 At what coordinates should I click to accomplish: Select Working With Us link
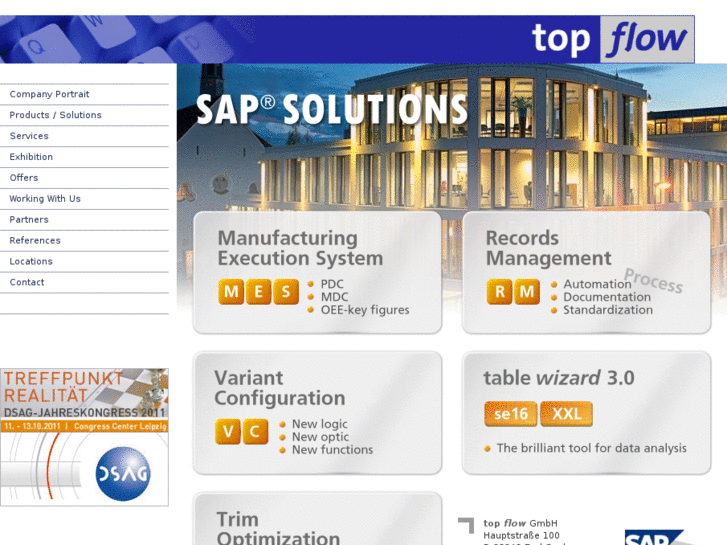[45, 199]
